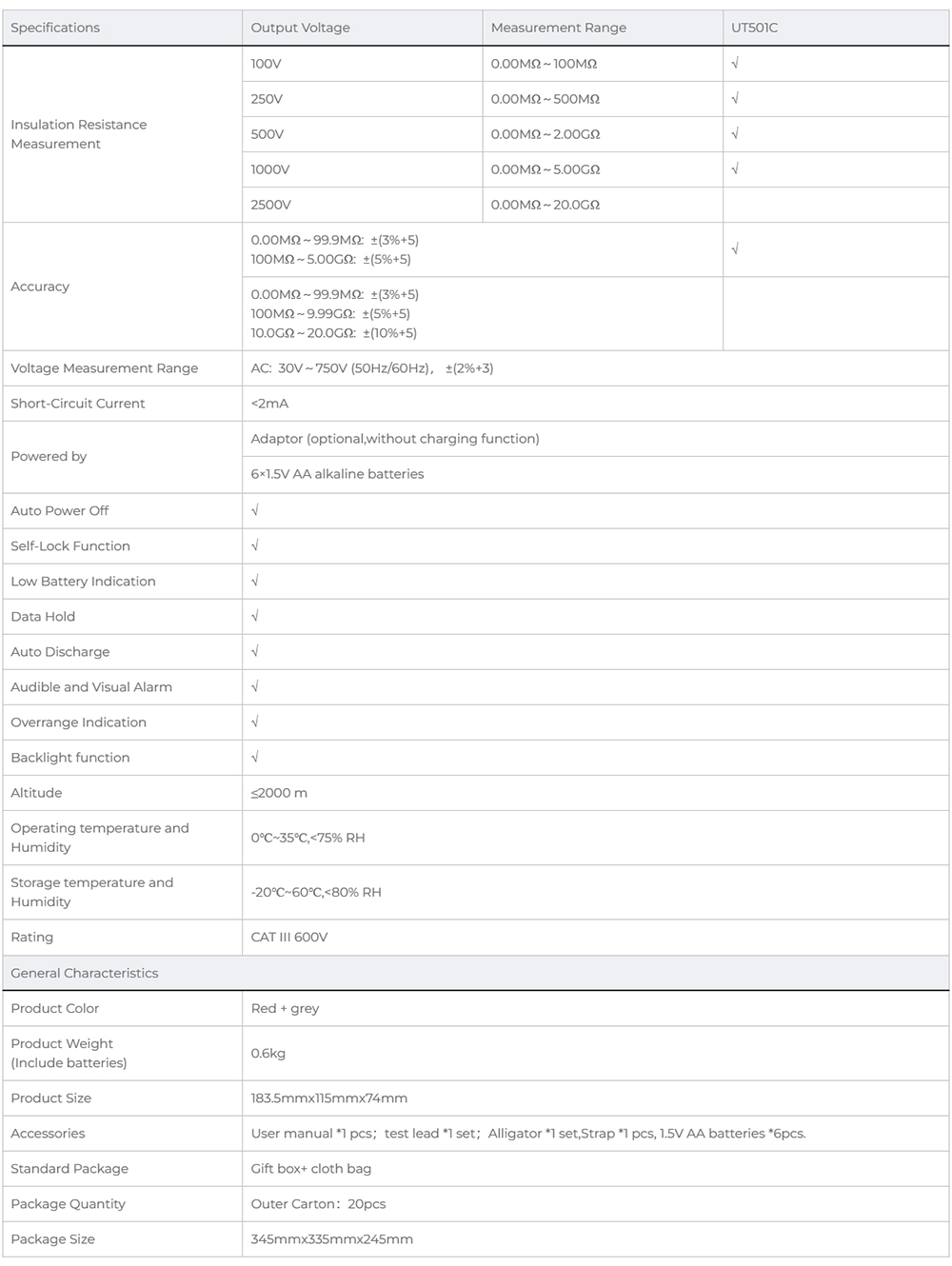Select the General Characteristics section header

(x=85, y=973)
